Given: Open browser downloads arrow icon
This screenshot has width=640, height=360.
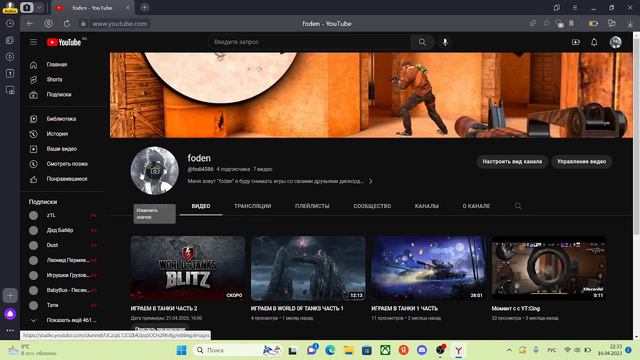Looking at the screenshot, I should click(x=630, y=24).
